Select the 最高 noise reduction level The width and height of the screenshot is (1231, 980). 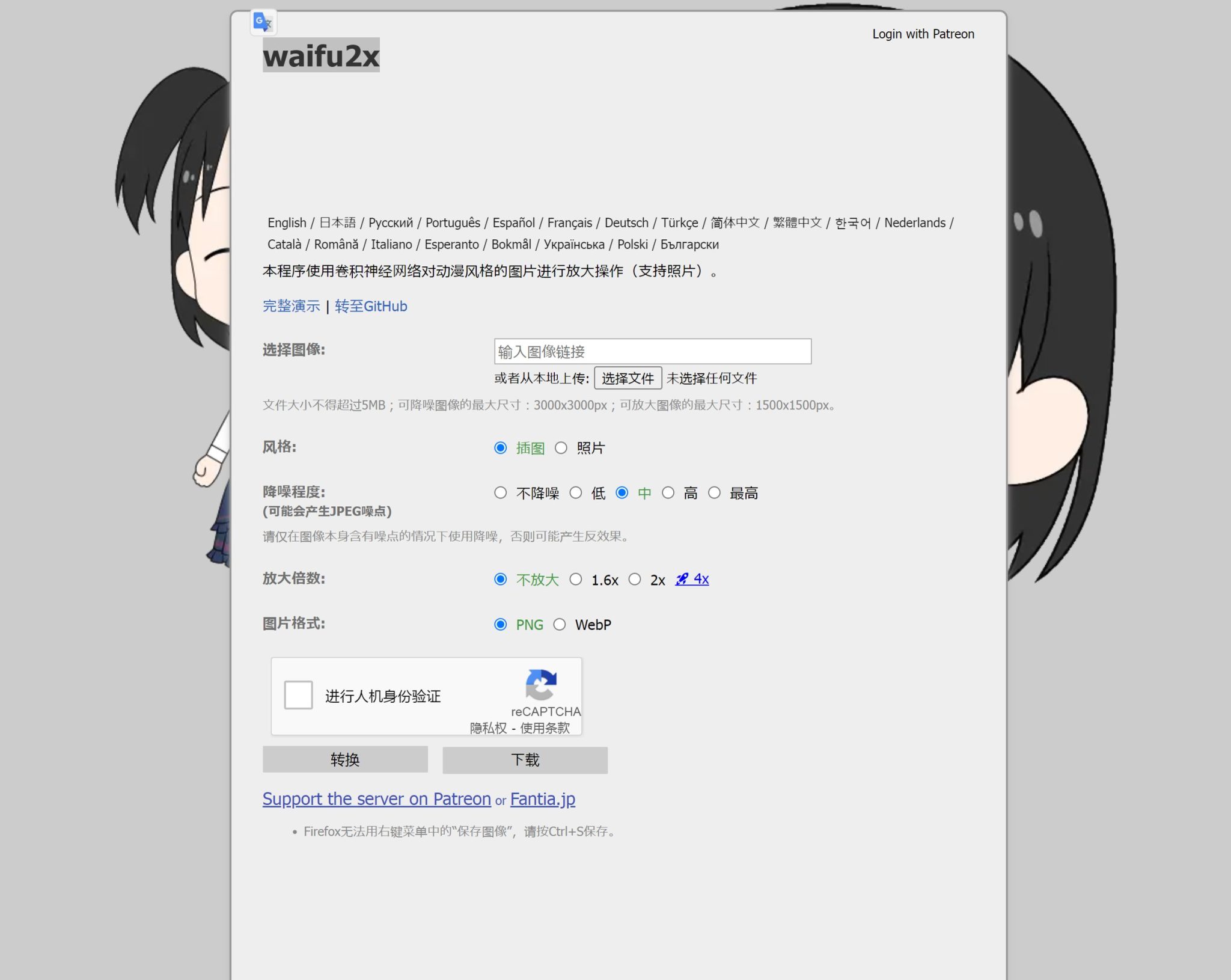pos(714,492)
